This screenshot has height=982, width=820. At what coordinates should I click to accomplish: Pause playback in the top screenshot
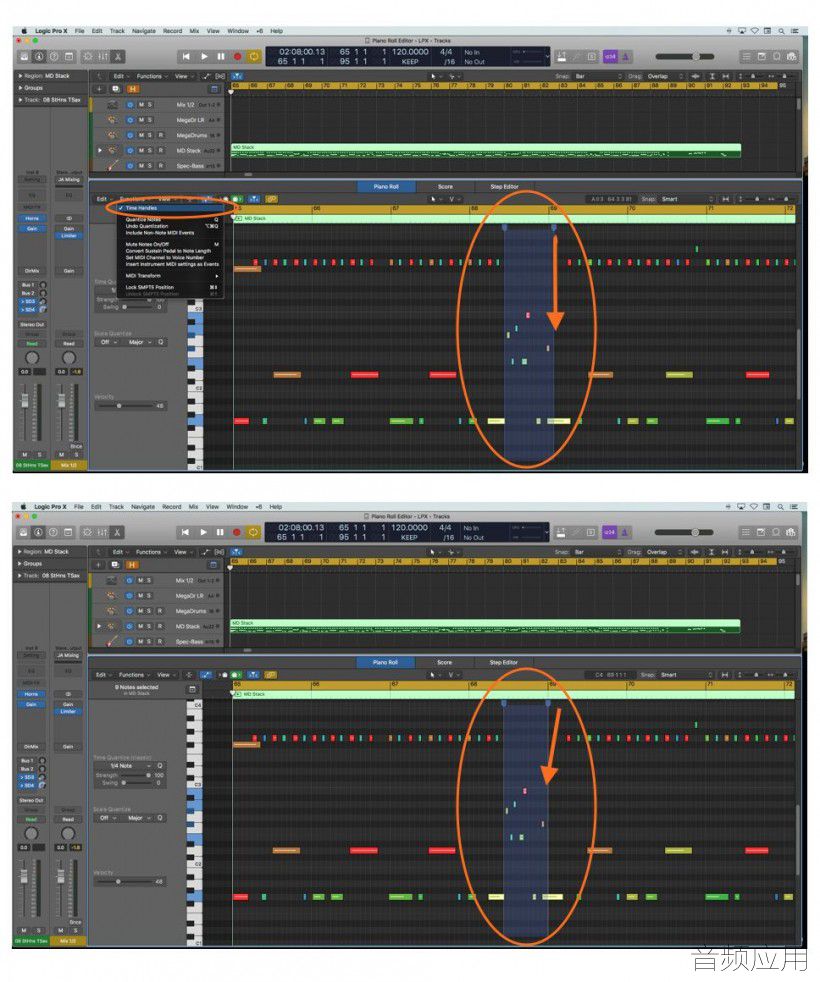tap(221, 56)
